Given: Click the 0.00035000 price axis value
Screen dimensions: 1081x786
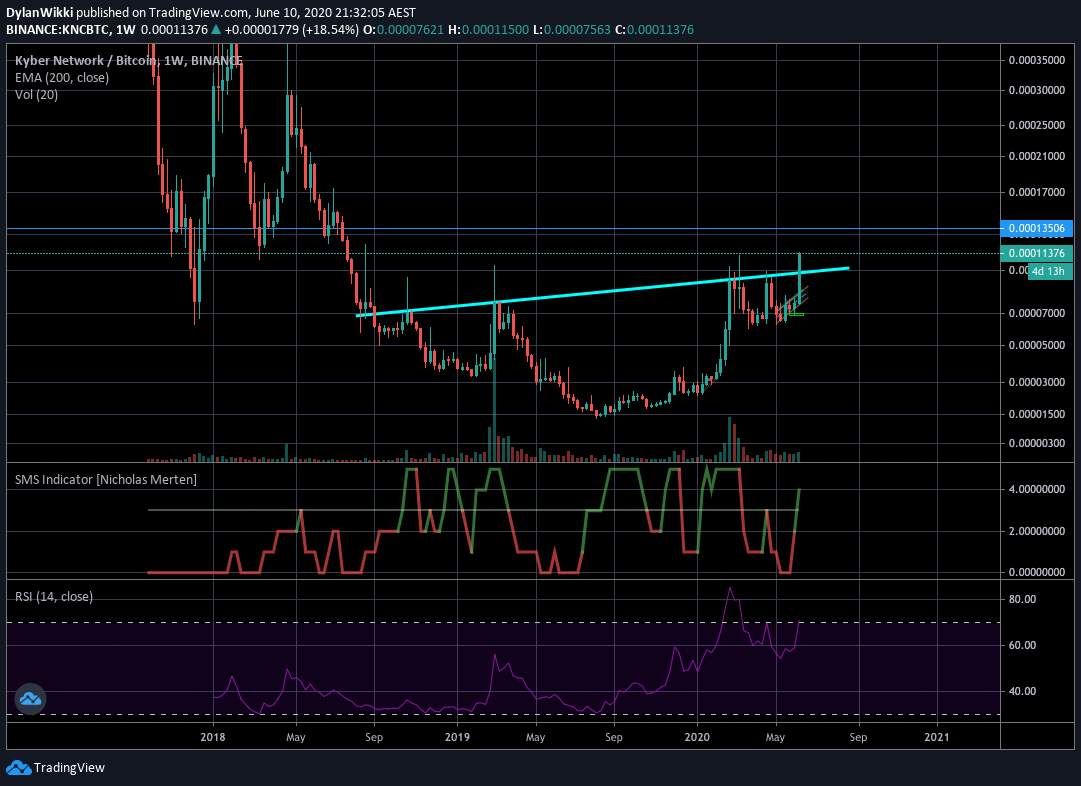Looking at the screenshot, I should (x=1036, y=60).
